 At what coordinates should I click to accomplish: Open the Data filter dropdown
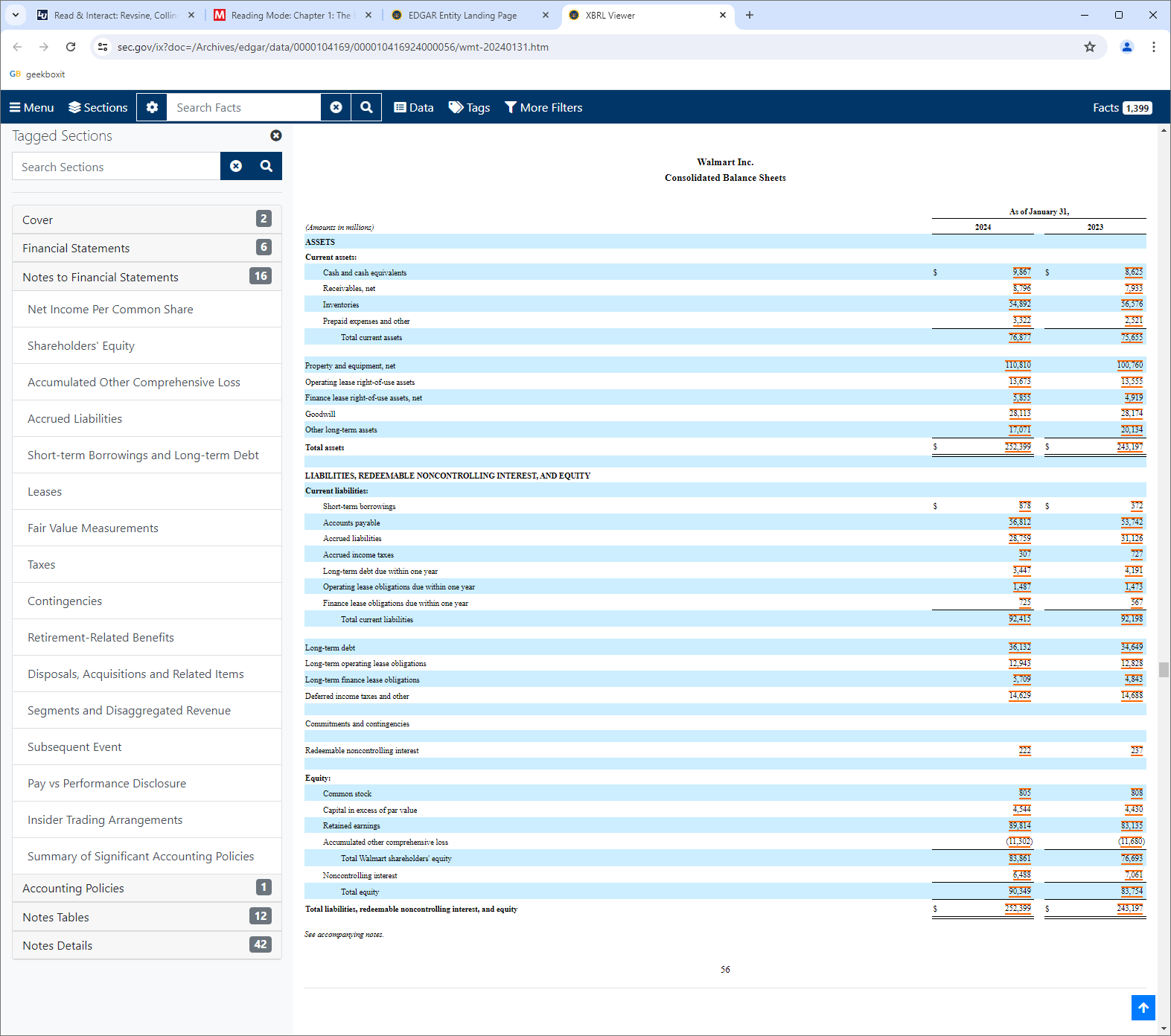point(414,107)
